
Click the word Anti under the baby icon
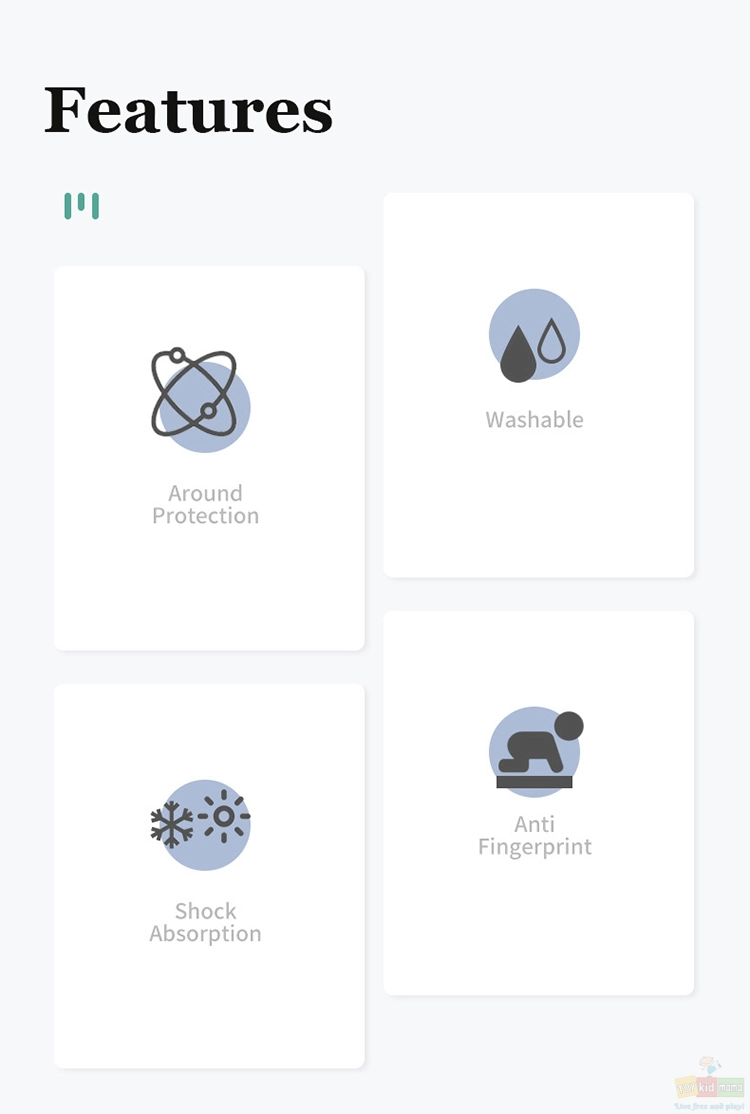[534, 824]
